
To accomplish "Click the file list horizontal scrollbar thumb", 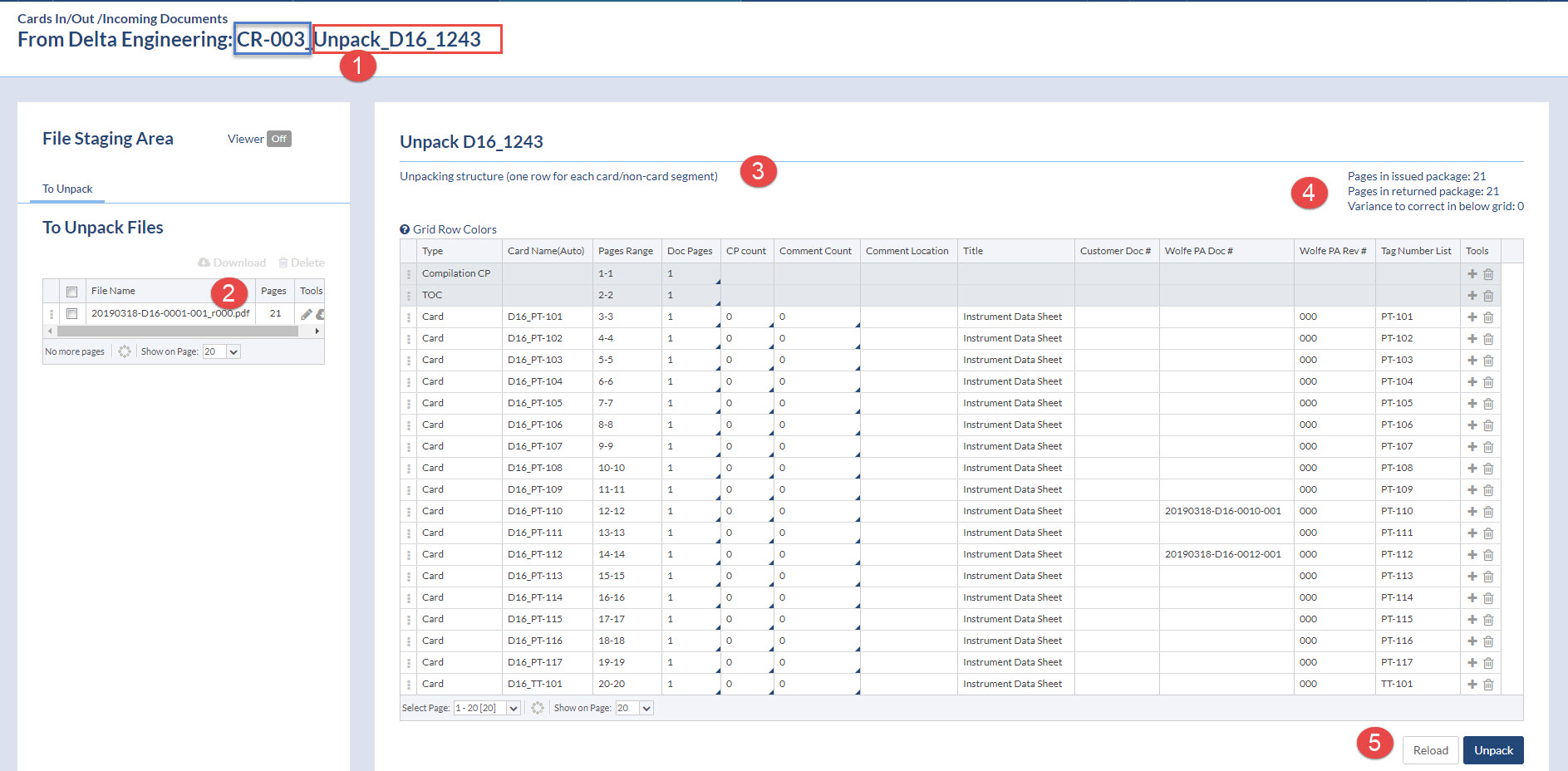I will 178,331.
